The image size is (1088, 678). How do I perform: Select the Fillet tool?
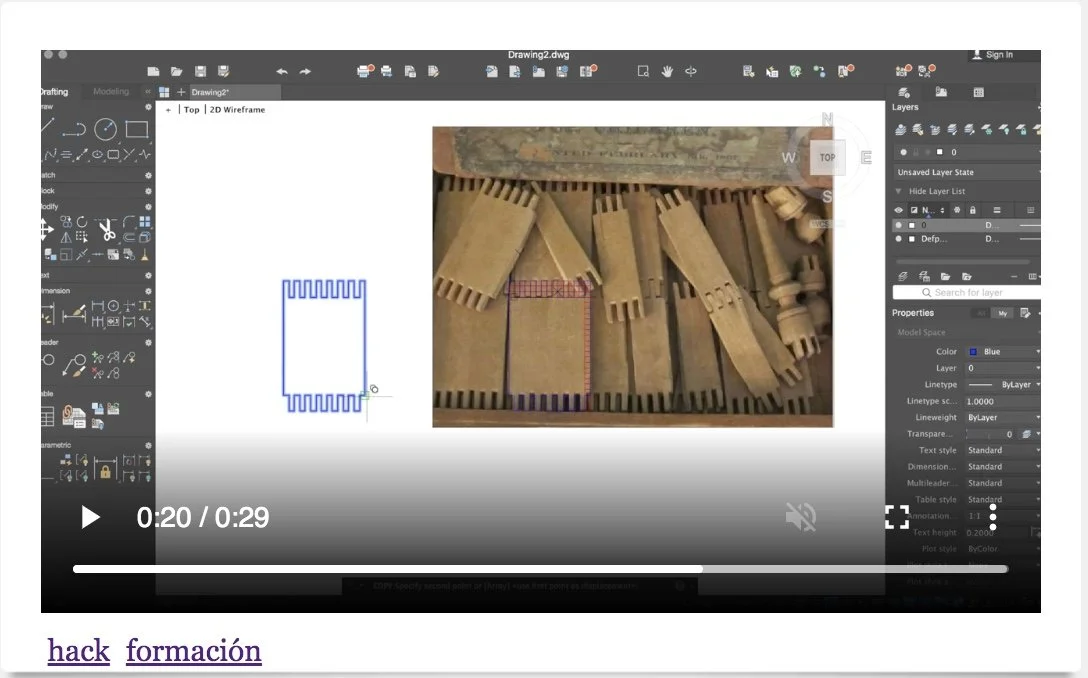[x=129, y=221]
